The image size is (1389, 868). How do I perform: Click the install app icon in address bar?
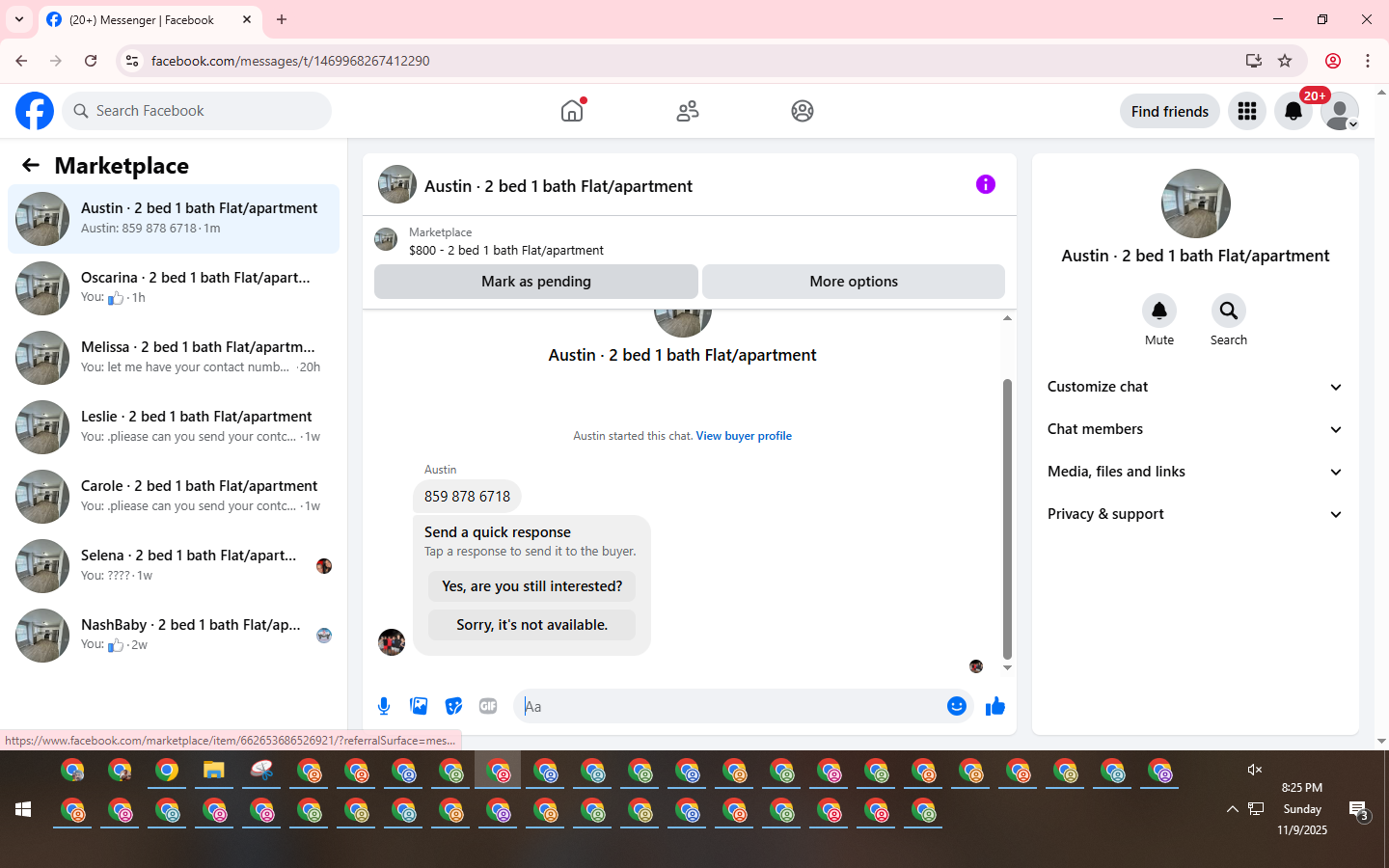[x=1254, y=61]
